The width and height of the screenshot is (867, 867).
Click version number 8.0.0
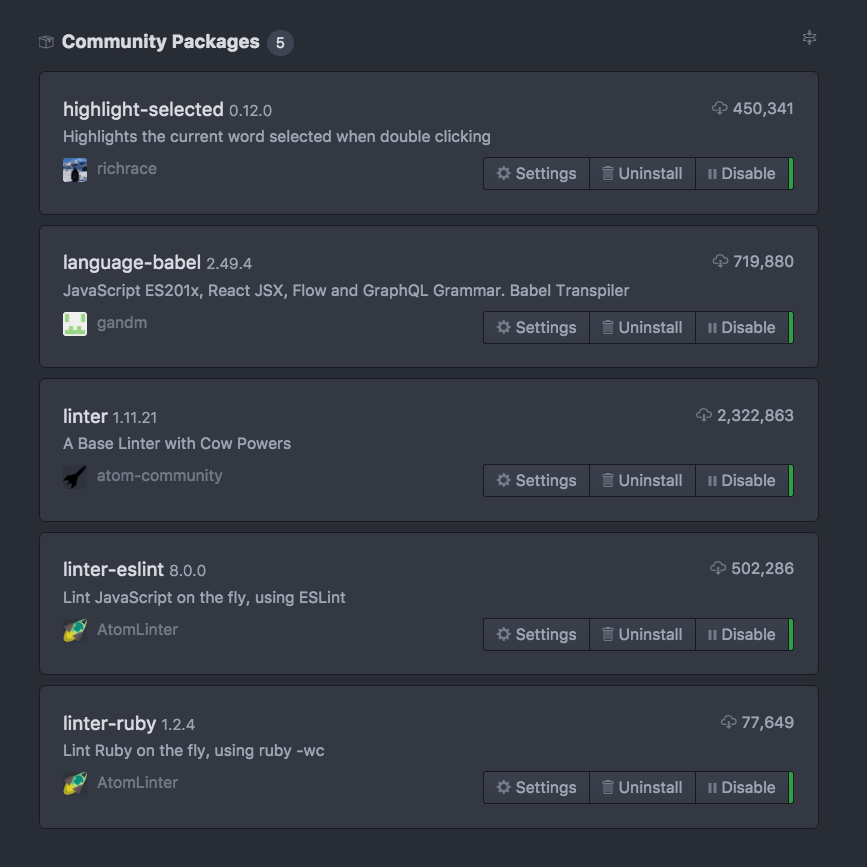[187, 571]
